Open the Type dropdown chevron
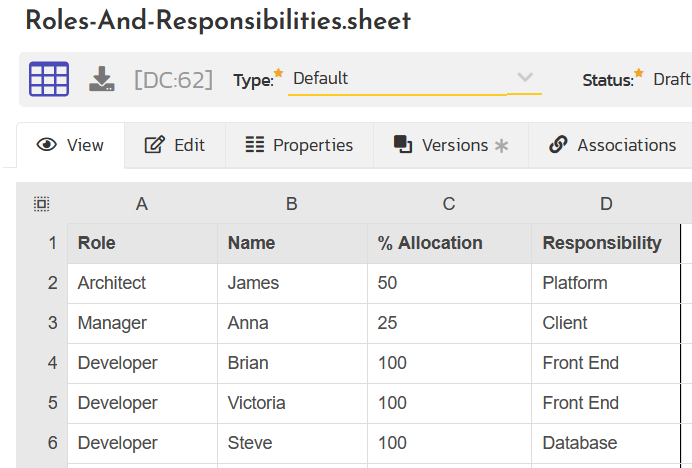This screenshot has width=692, height=468. point(524,78)
